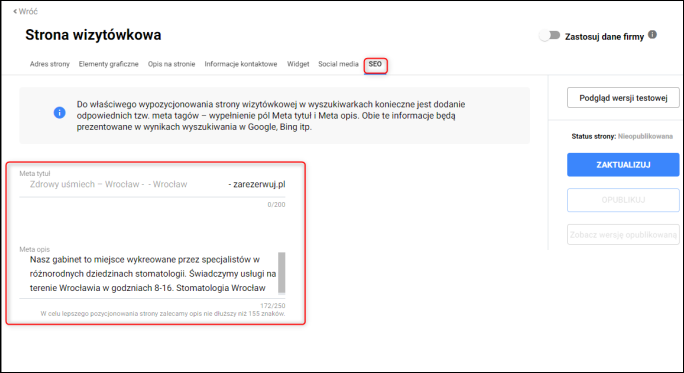Image resolution: width=684 pixels, height=373 pixels.
Task: Click the blue info icon in the notice box
Action: point(59,113)
